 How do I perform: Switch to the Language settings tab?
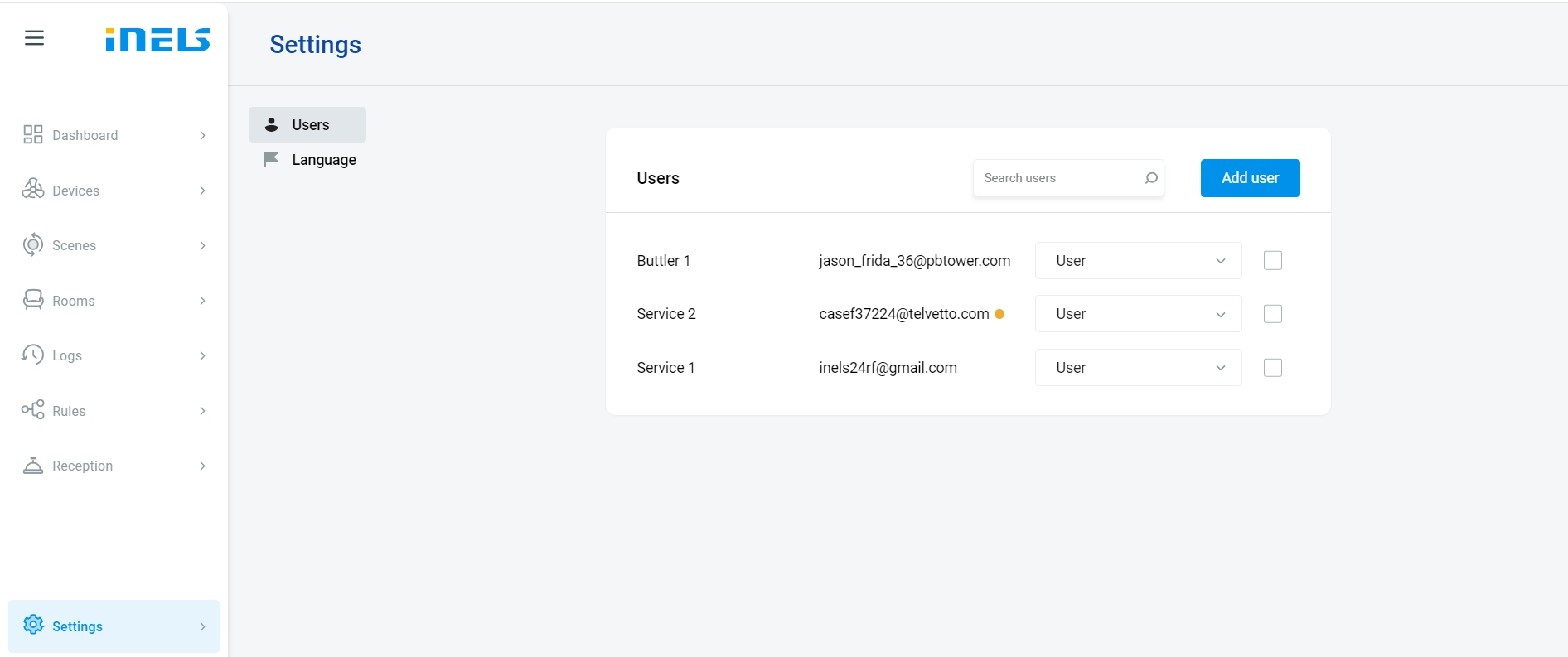[323, 160]
